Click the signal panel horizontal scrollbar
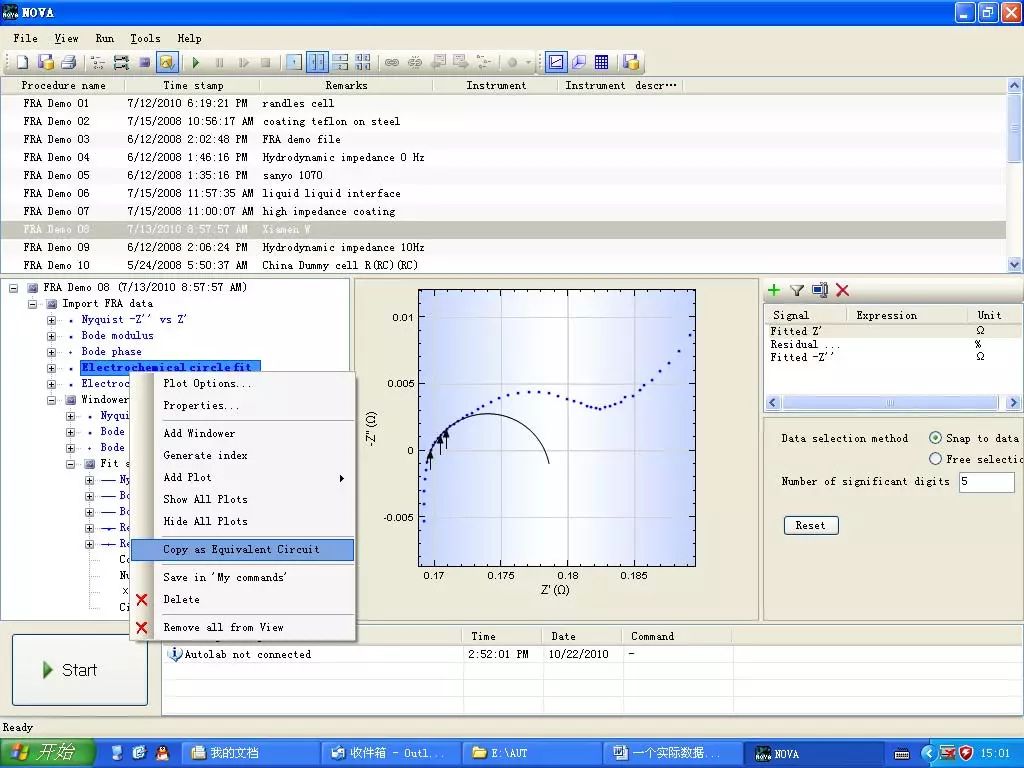Image resolution: width=1024 pixels, height=768 pixels. coord(889,403)
